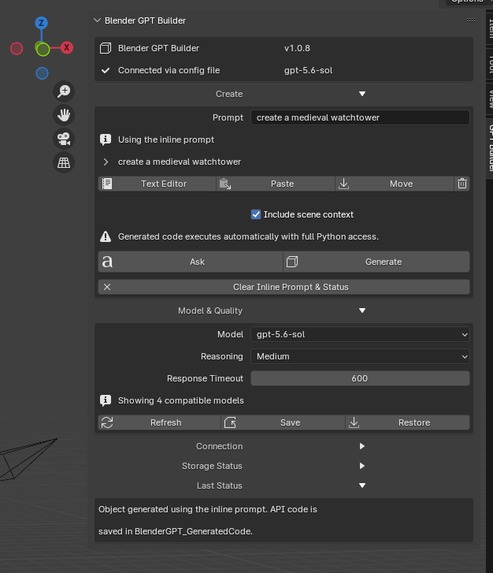
Task: Open the Item sidebar tab
Action: [490, 29]
